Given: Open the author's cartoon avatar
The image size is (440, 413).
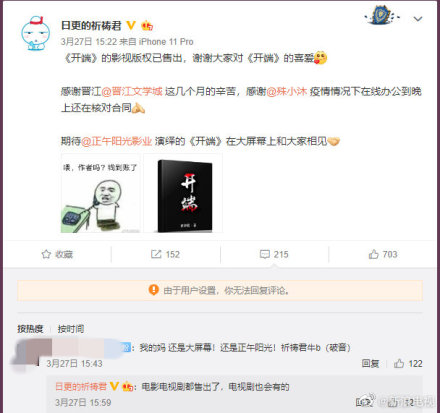Looking at the screenshot, I should coord(35,33).
